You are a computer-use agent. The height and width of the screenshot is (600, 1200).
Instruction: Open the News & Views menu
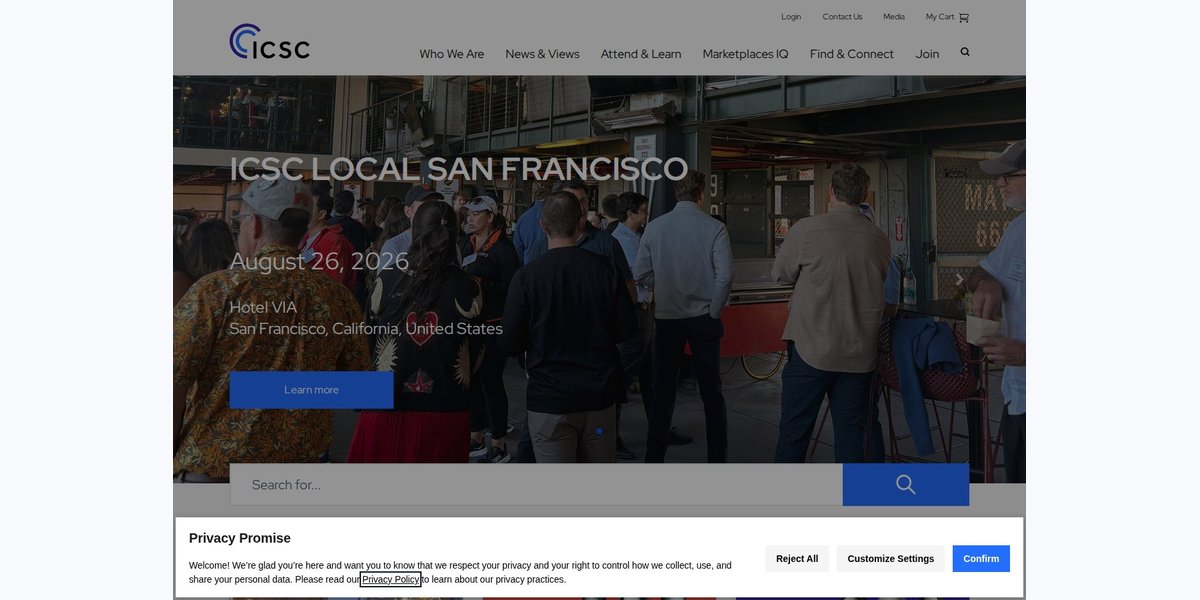[x=542, y=54]
